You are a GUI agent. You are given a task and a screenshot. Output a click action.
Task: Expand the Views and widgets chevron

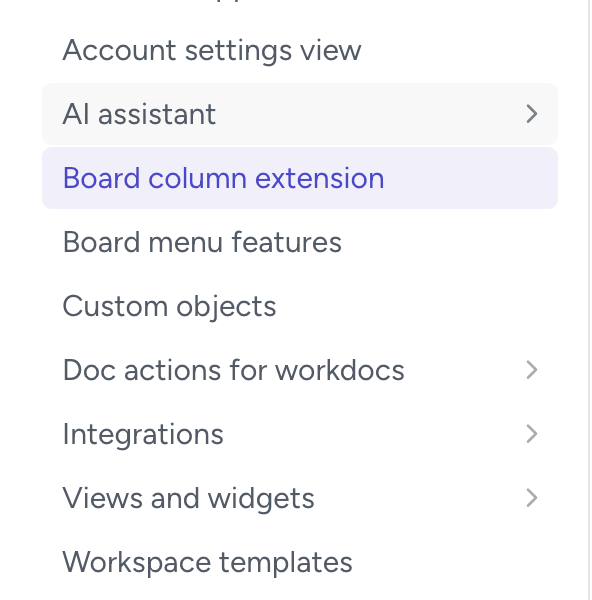click(532, 498)
